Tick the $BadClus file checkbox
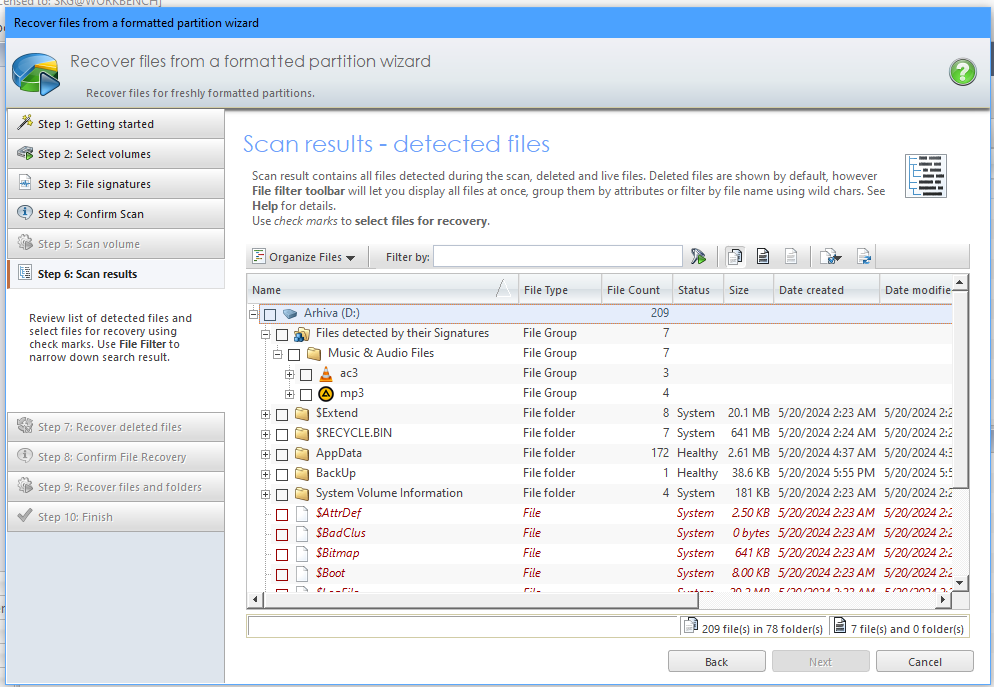The height and width of the screenshot is (687, 994). tap(282, 534)
